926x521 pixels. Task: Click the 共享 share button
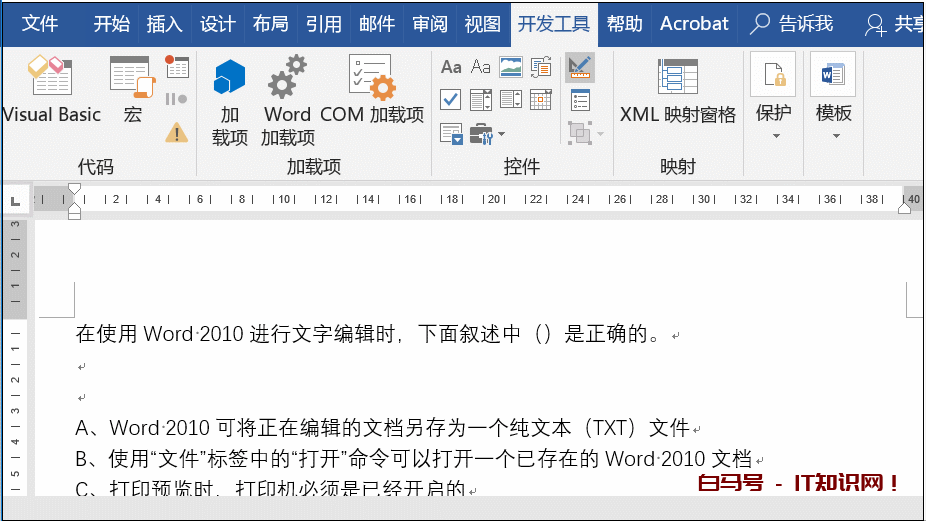pos(895,24)
